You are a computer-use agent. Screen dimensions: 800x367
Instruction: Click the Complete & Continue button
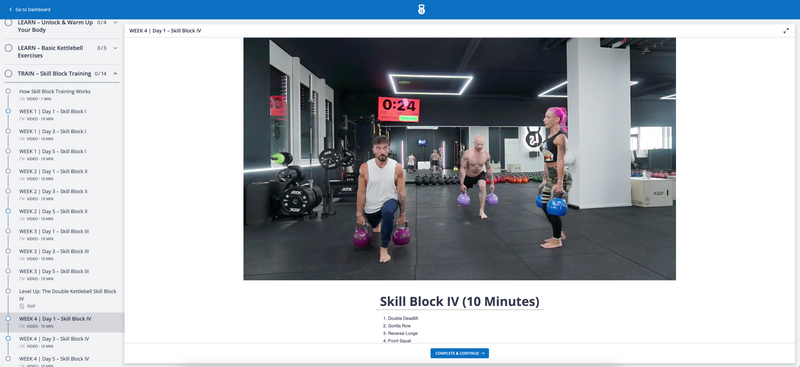(x=459, y=353)
